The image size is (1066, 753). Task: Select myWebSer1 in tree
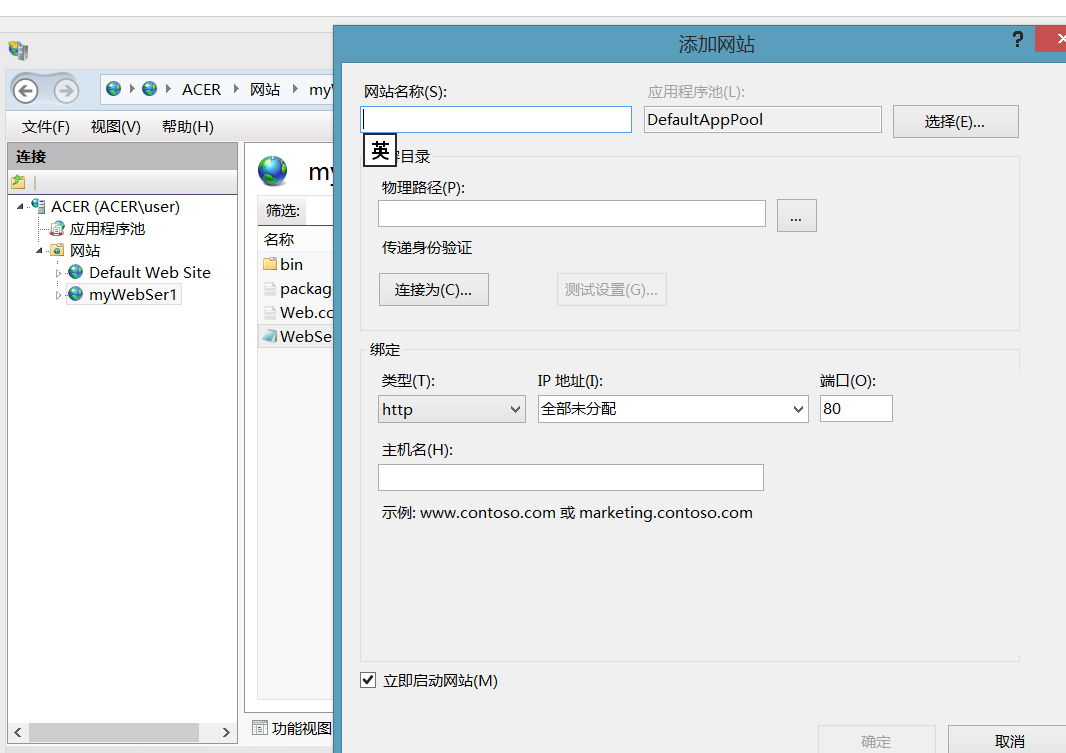133,294
